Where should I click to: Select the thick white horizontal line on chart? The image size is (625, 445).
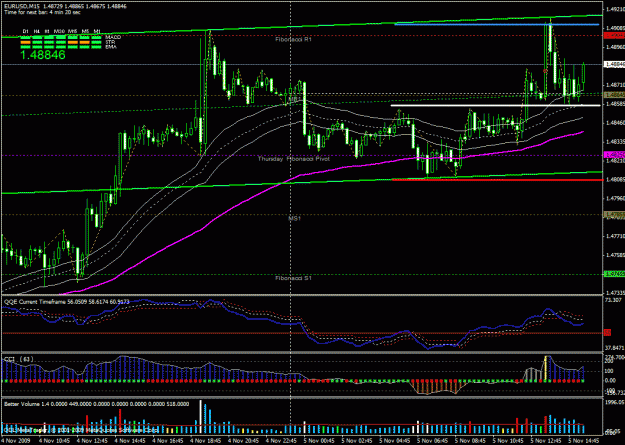pyautogui.click(x=495, y=106)
